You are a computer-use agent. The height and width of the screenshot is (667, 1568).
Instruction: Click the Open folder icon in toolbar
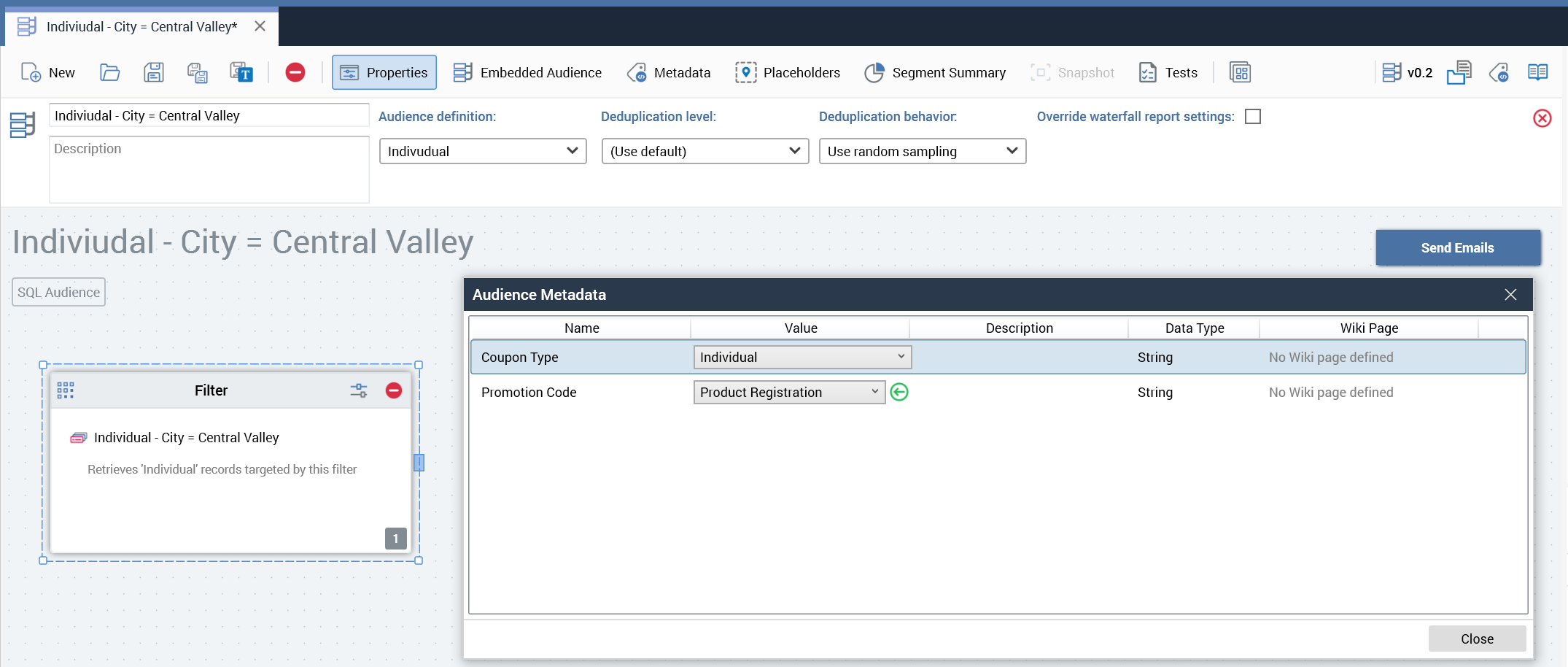click(109, 72)
